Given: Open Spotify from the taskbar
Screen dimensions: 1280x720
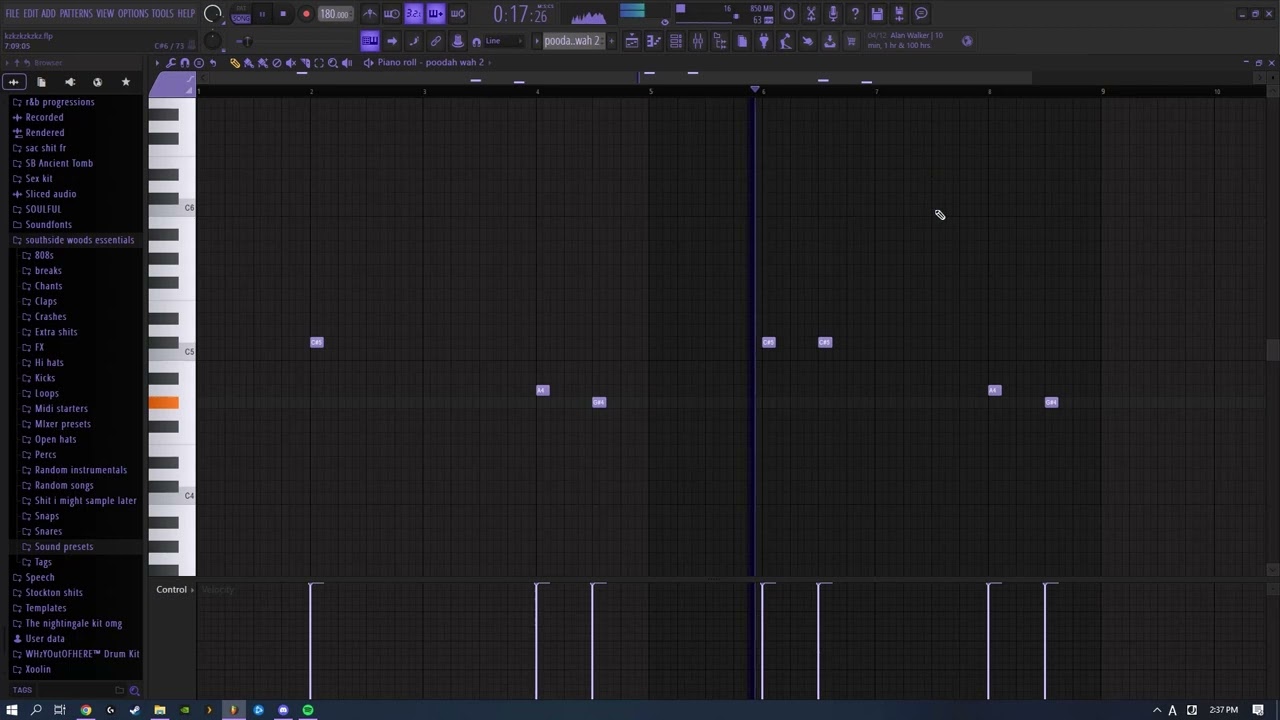Looking at the screenshot, I should 308,710.
